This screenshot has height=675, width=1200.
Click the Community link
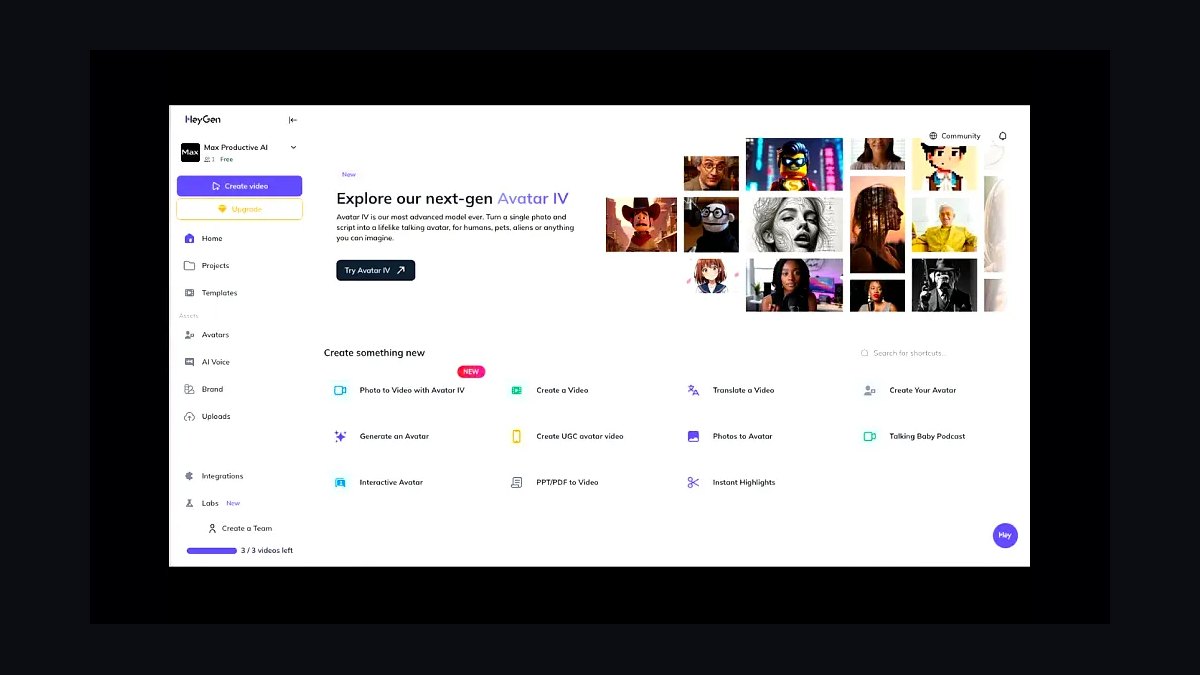coord(960,136)
